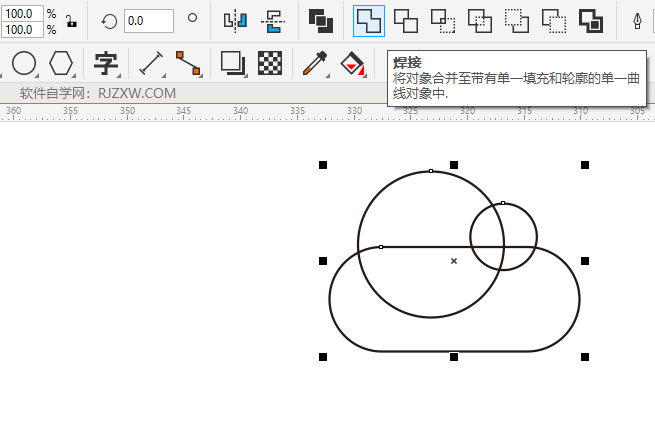Select the Interactive Fill bucket tool
The image size is (655, 431).
[352, 64]
